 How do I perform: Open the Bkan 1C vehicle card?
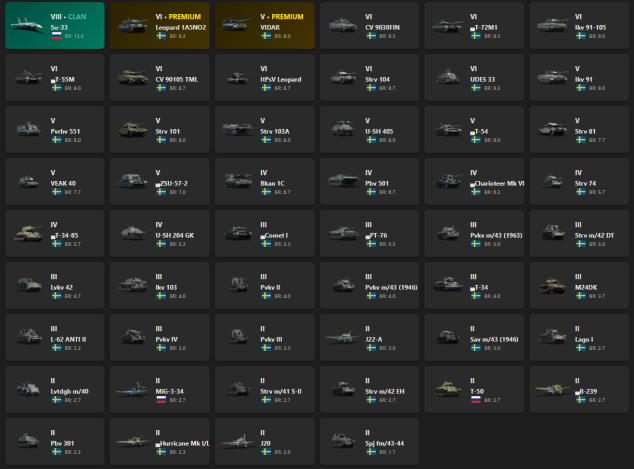point(265,181)
